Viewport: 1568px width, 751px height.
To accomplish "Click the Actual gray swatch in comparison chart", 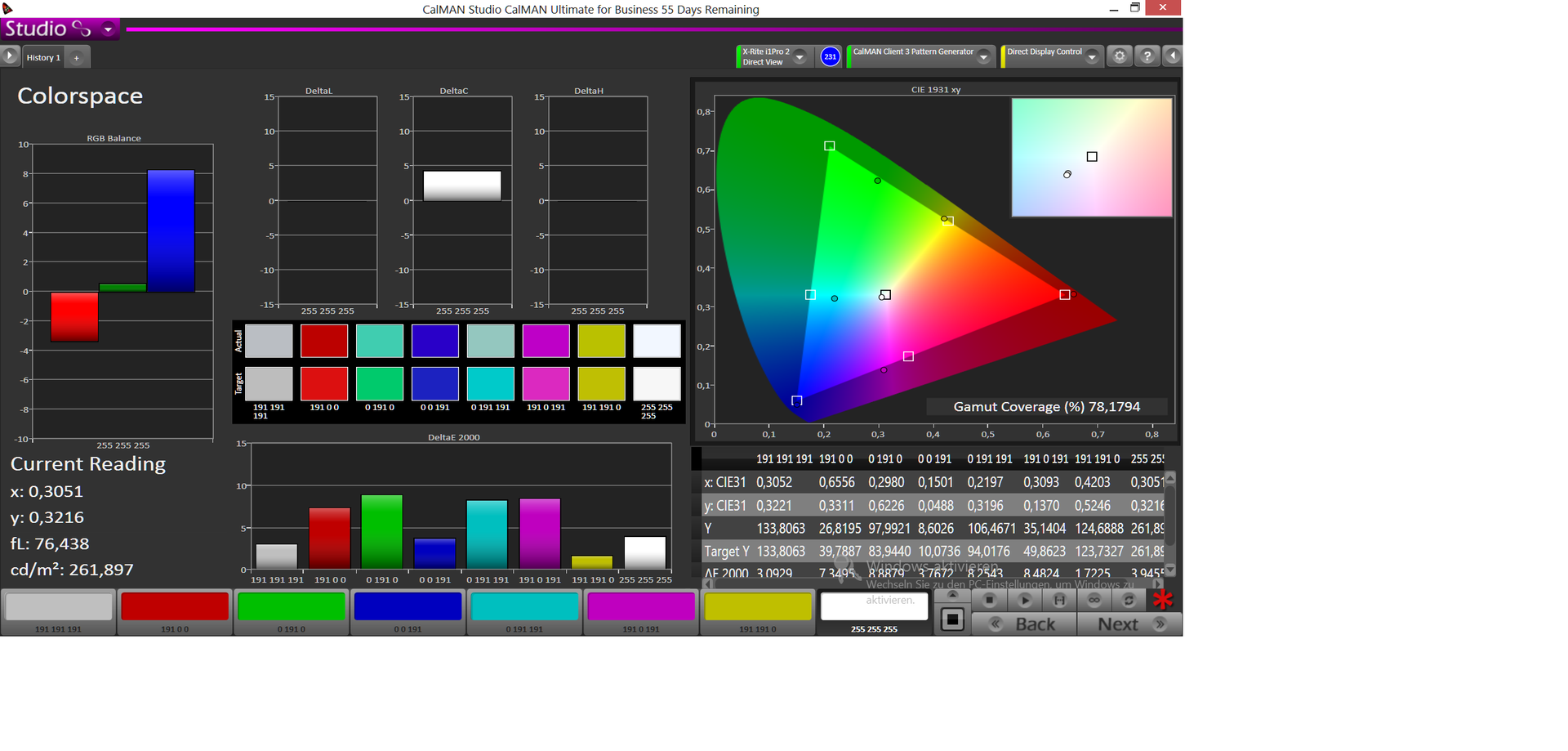I will point(269,341).
